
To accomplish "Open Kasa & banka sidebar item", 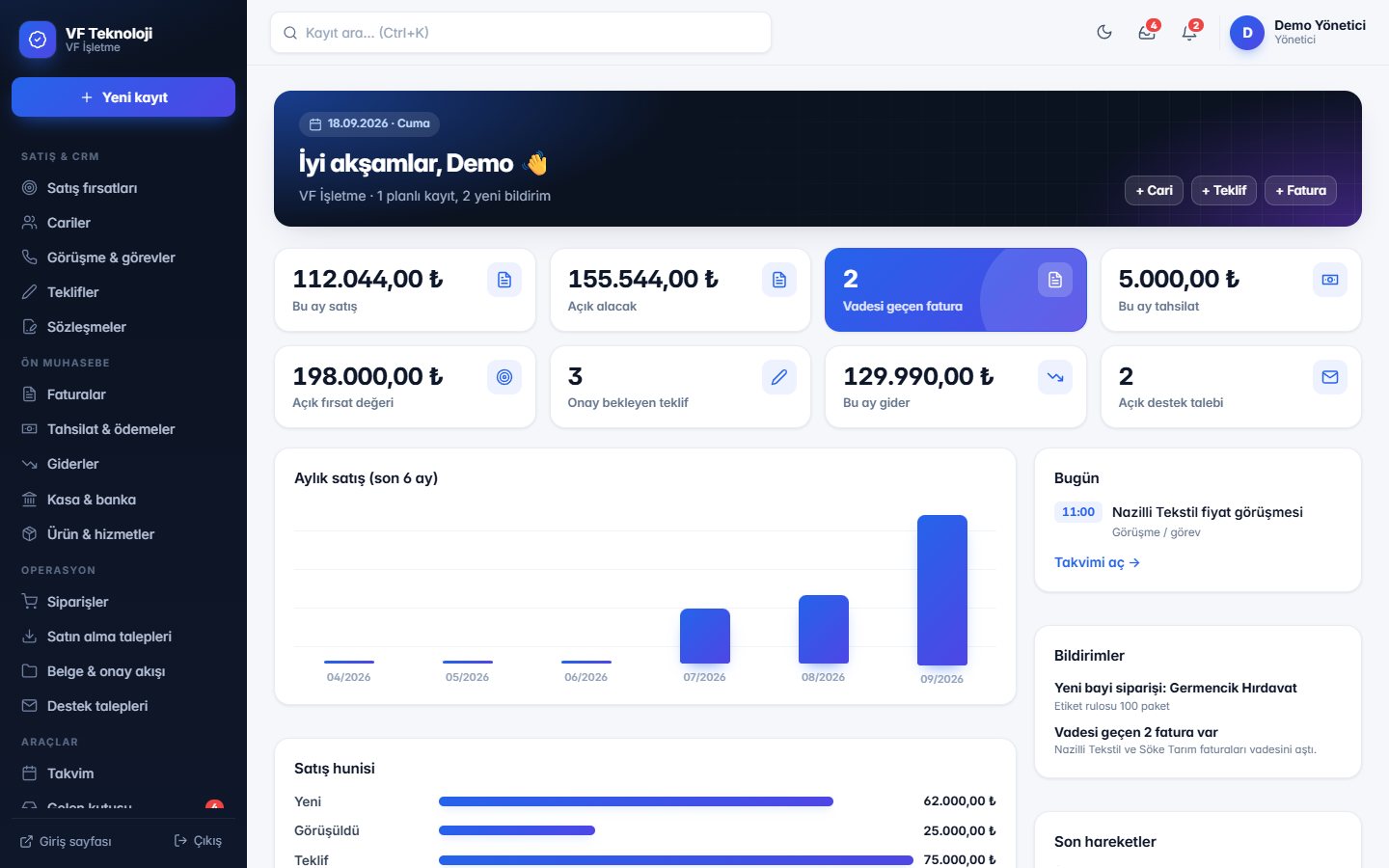I will (x=123, y=500).
